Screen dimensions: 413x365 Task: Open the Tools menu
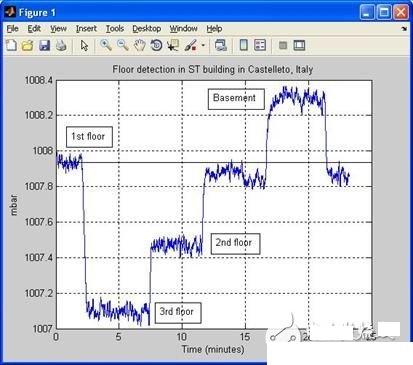[115, 29]
